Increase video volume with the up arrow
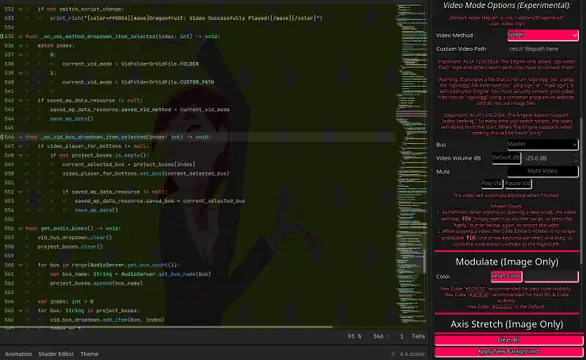586x360 pixels. tap(576, 156)
